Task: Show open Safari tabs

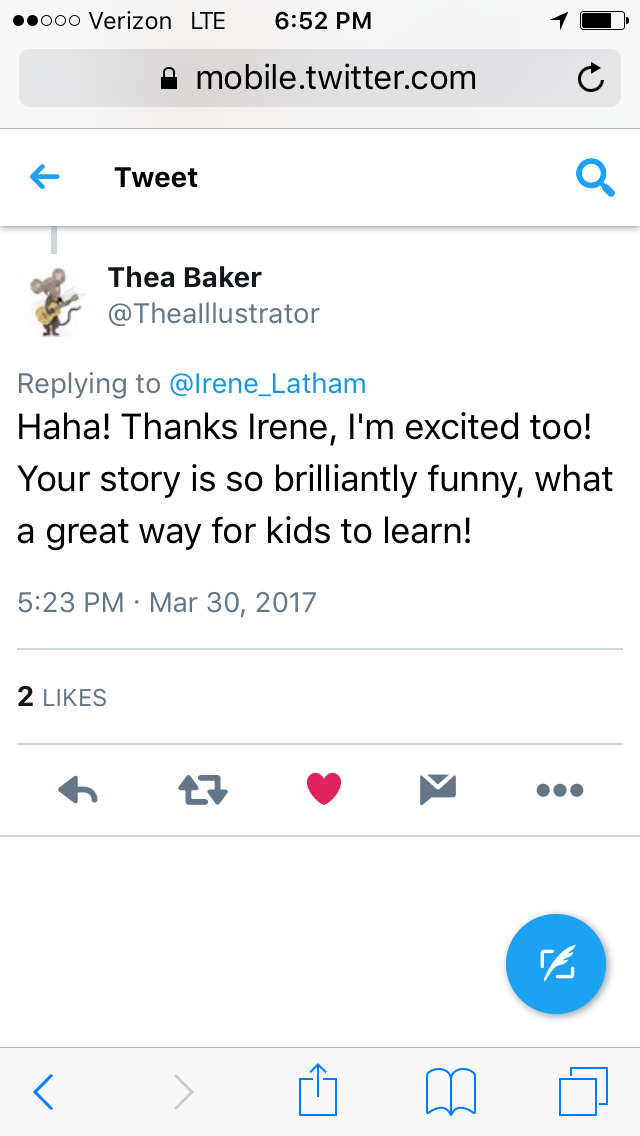Action: (x=583, y=1091)
